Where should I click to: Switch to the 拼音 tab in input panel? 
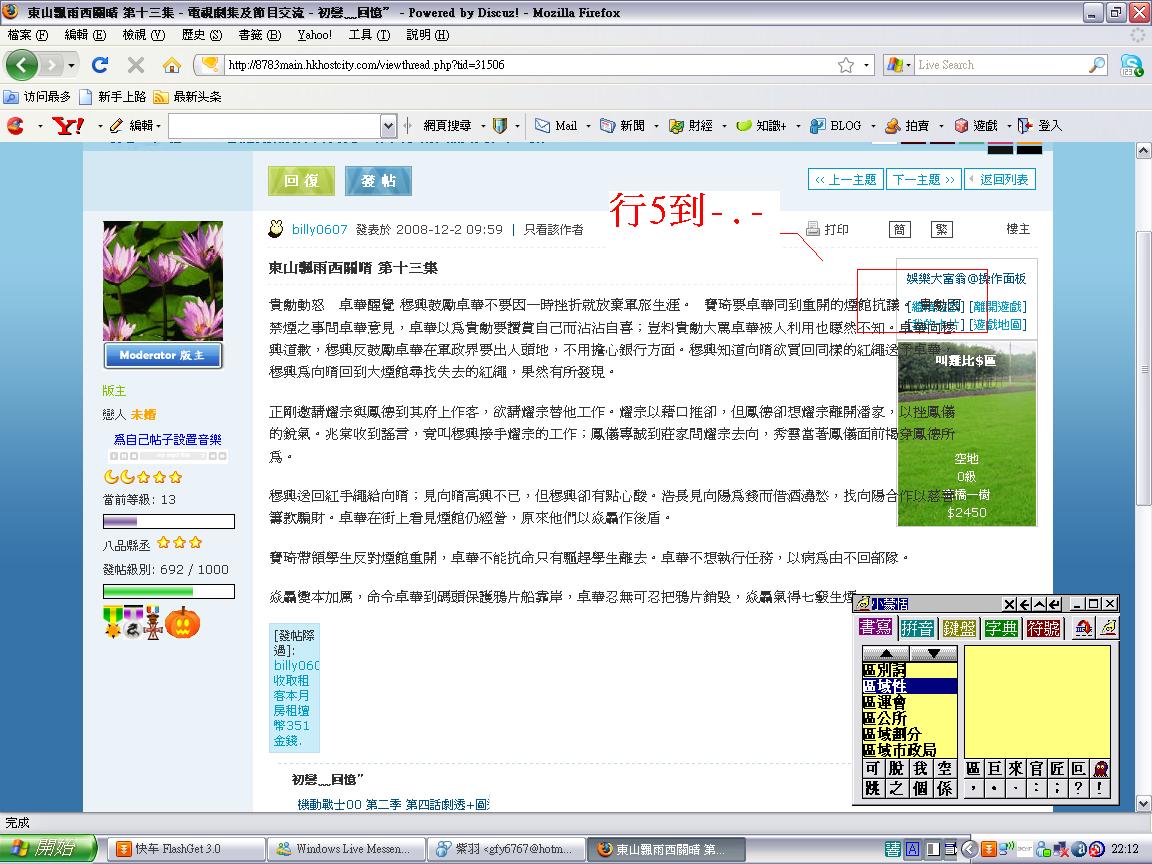pos(917,627)
